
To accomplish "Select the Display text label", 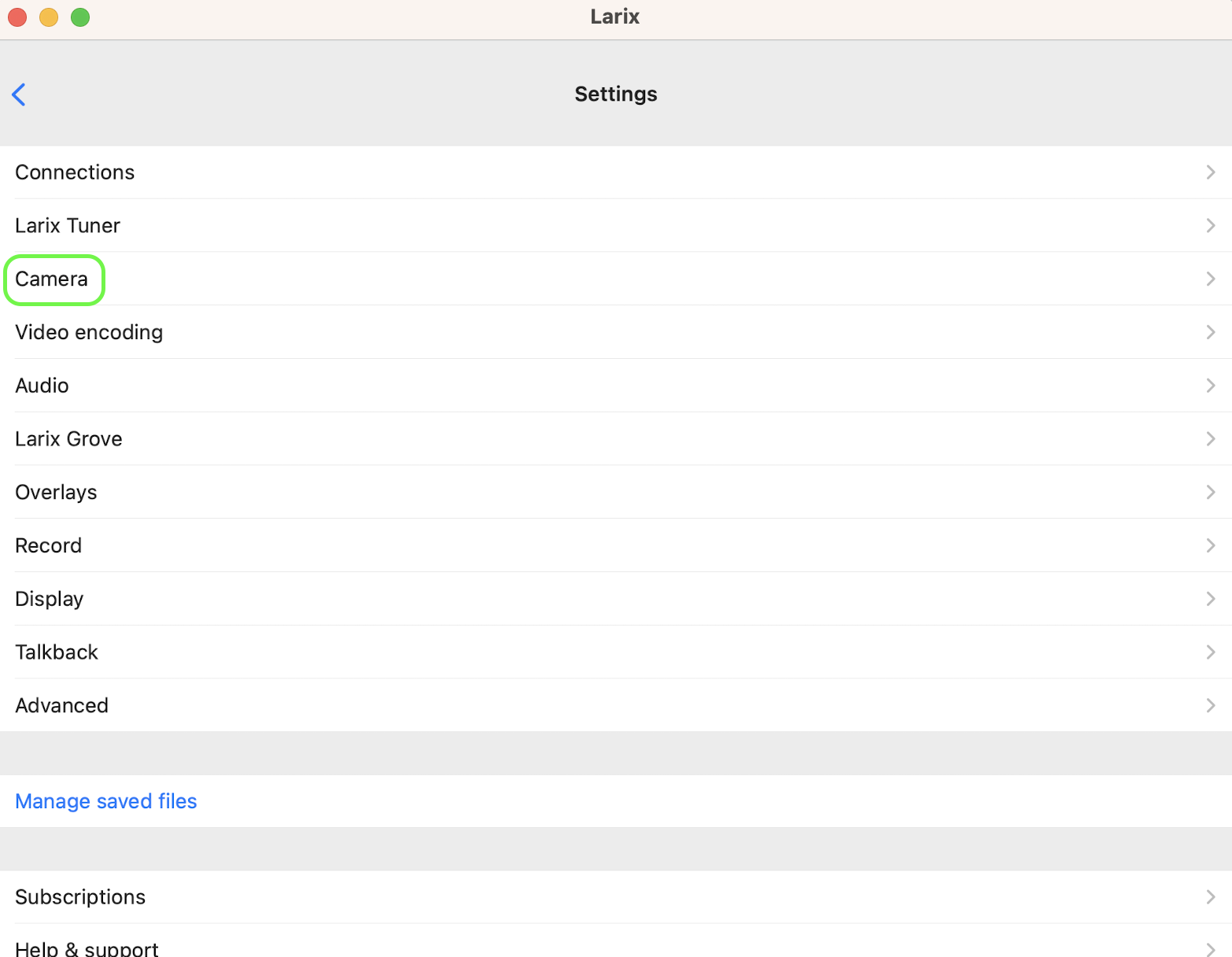I will [49, 599].
